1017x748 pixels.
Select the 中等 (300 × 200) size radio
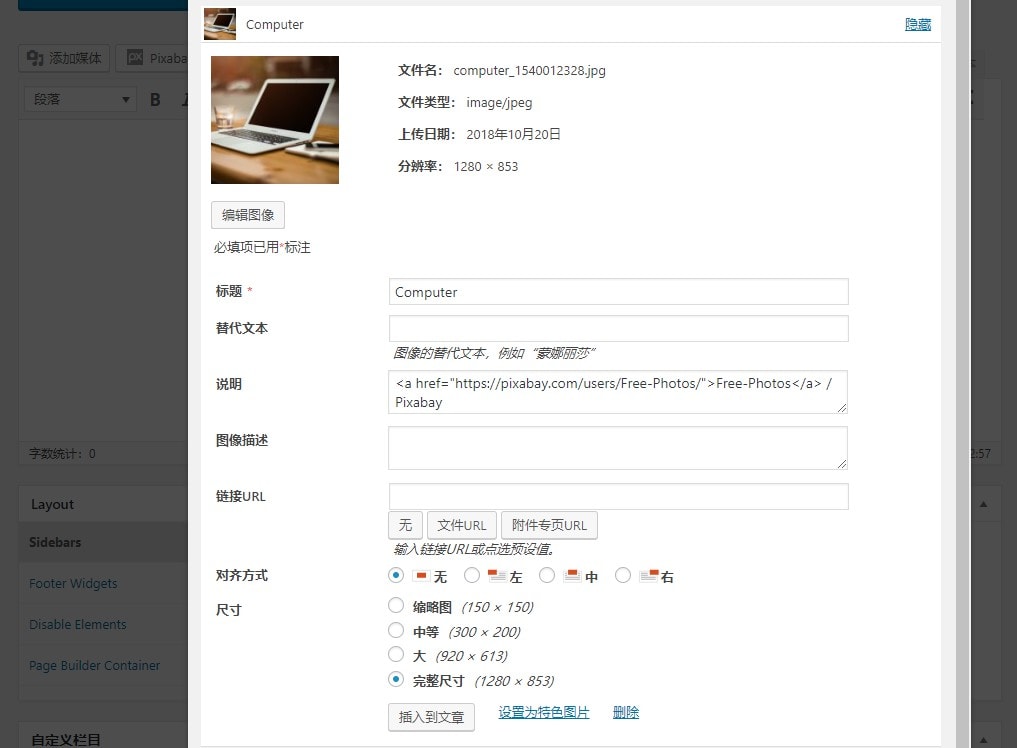[397, 631]
